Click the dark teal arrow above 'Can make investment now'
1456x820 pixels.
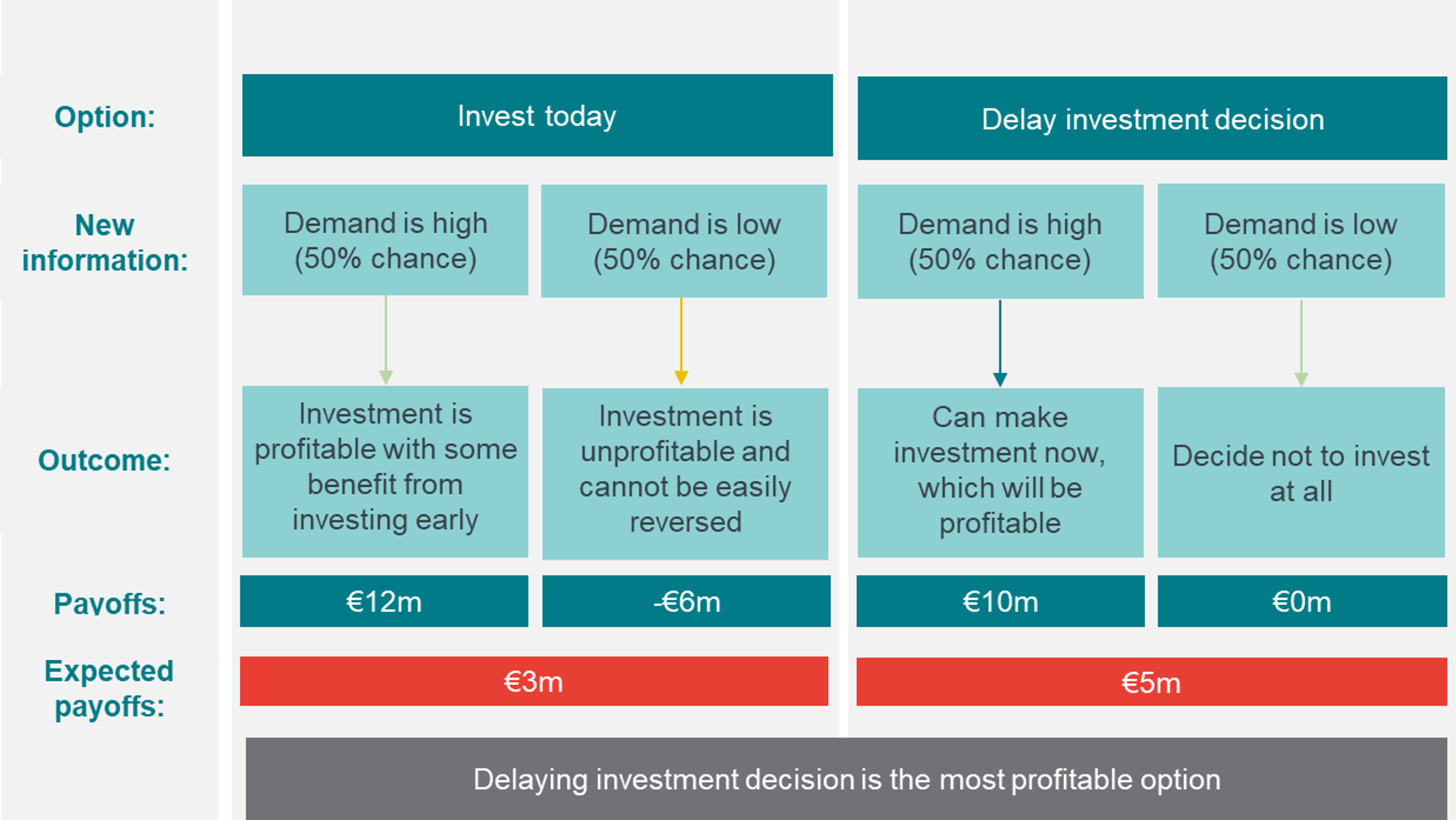pyautogui.click(x=999, y=344)
